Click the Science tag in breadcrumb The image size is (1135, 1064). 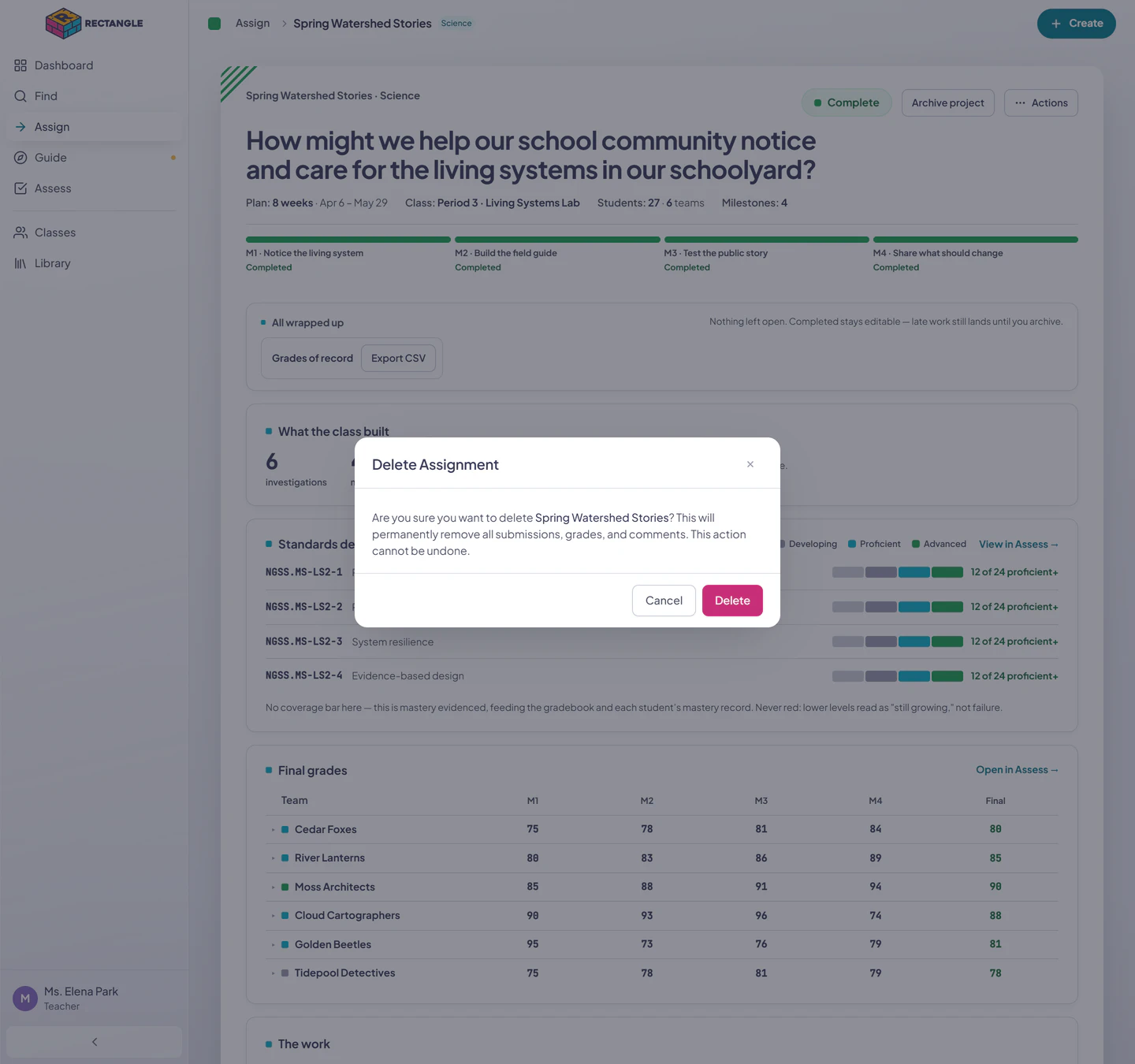456,24
